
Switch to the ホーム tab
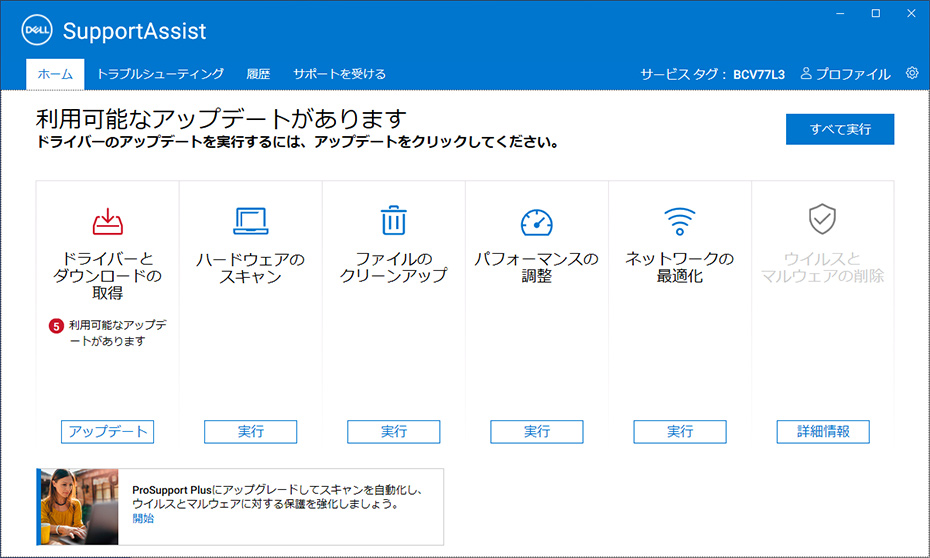point(55,74)
